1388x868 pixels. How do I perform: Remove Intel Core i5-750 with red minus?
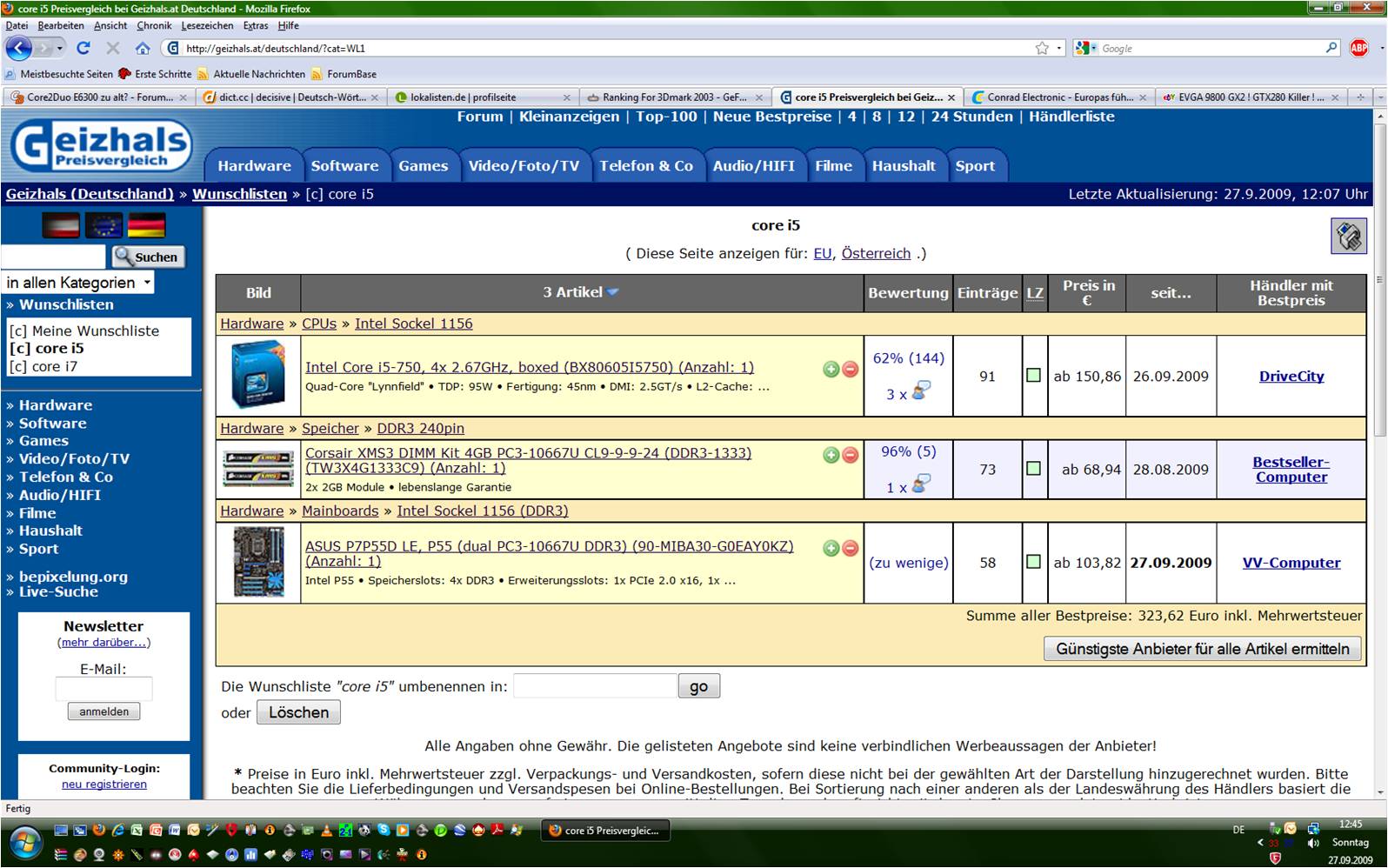point(850,369)
